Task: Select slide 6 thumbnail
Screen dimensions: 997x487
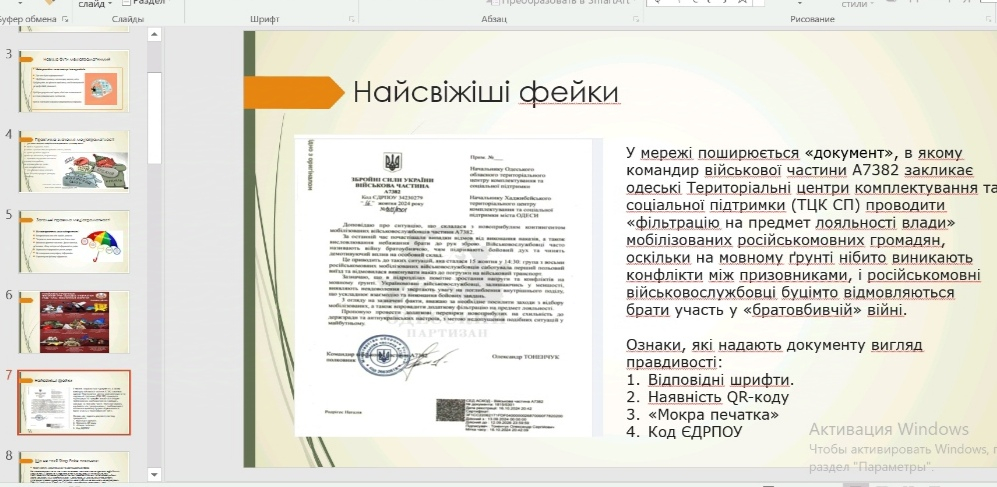Action: tap(74, 322)
